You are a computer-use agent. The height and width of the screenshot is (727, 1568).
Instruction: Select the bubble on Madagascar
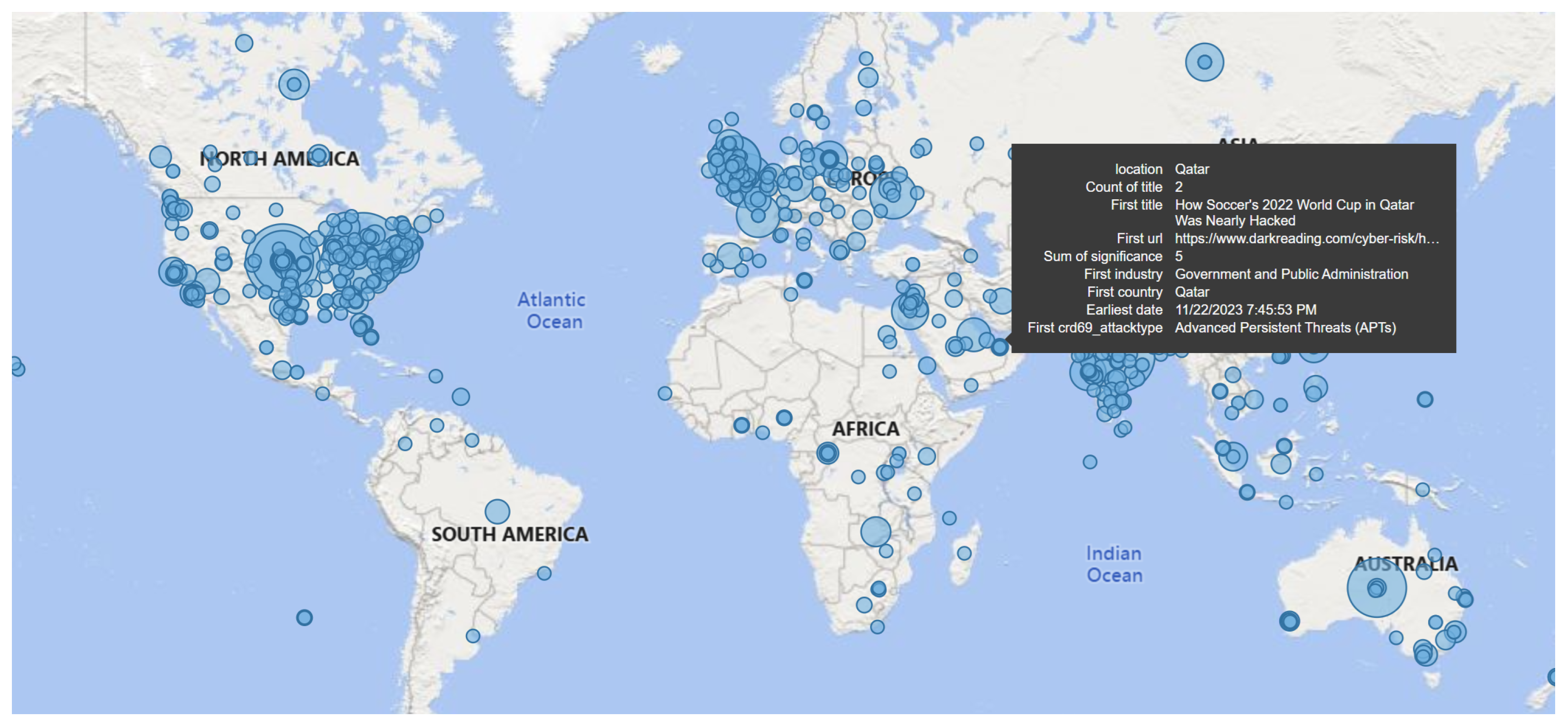pyautogui.click(x=964, y=553)
